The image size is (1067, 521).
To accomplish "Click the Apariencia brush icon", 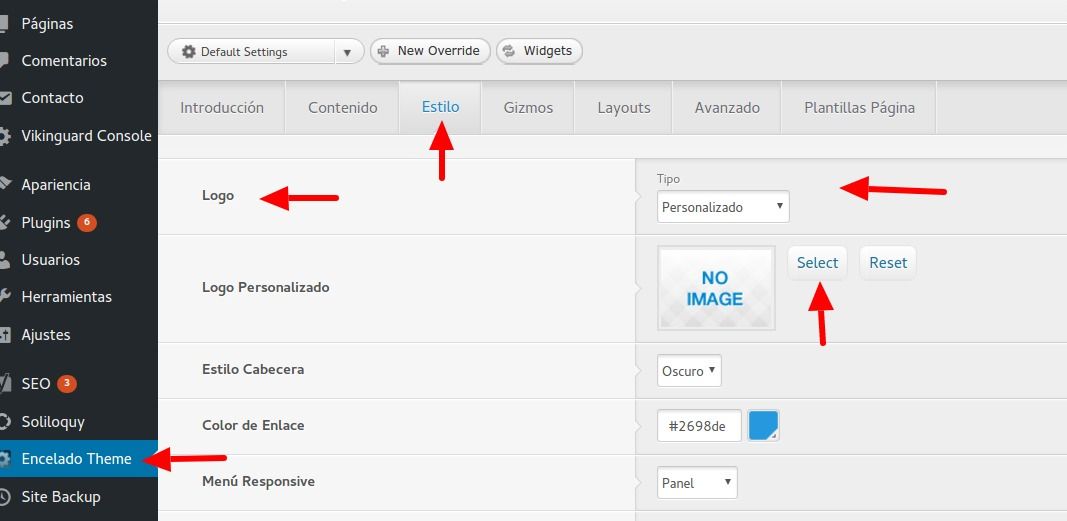I will coord(5,184).
